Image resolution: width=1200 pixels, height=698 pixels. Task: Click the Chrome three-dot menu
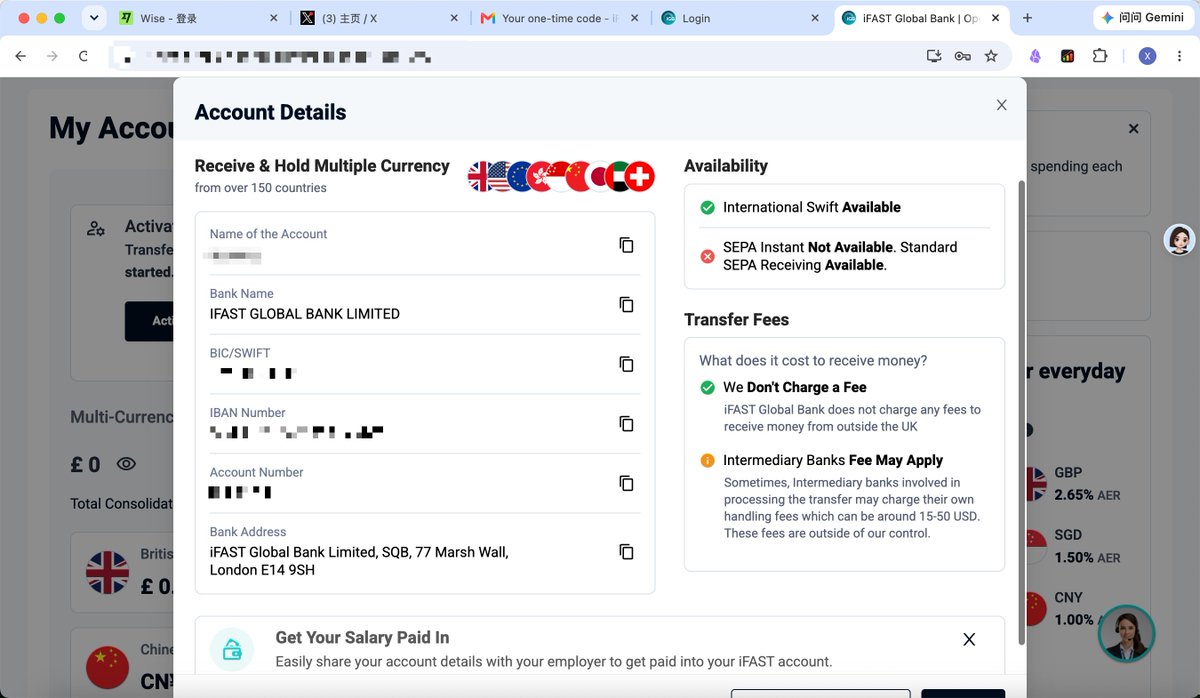(x=1180, y=56)
